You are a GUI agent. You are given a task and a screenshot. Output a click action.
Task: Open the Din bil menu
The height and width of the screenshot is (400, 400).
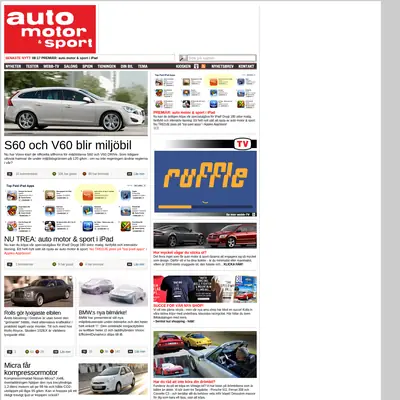[127, 66]
